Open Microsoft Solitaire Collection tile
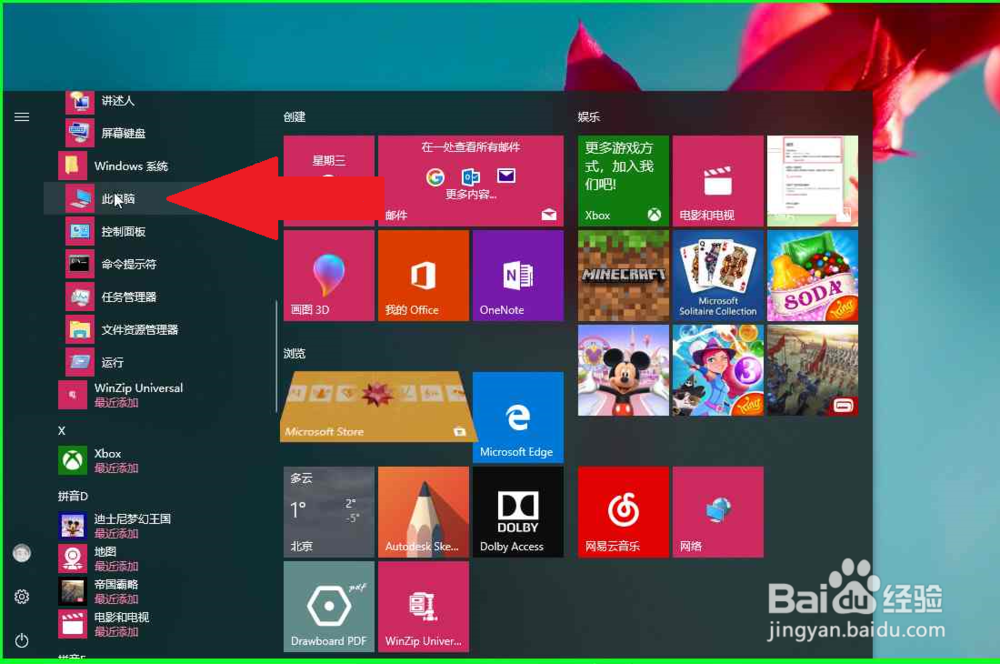 pos(717,276)
